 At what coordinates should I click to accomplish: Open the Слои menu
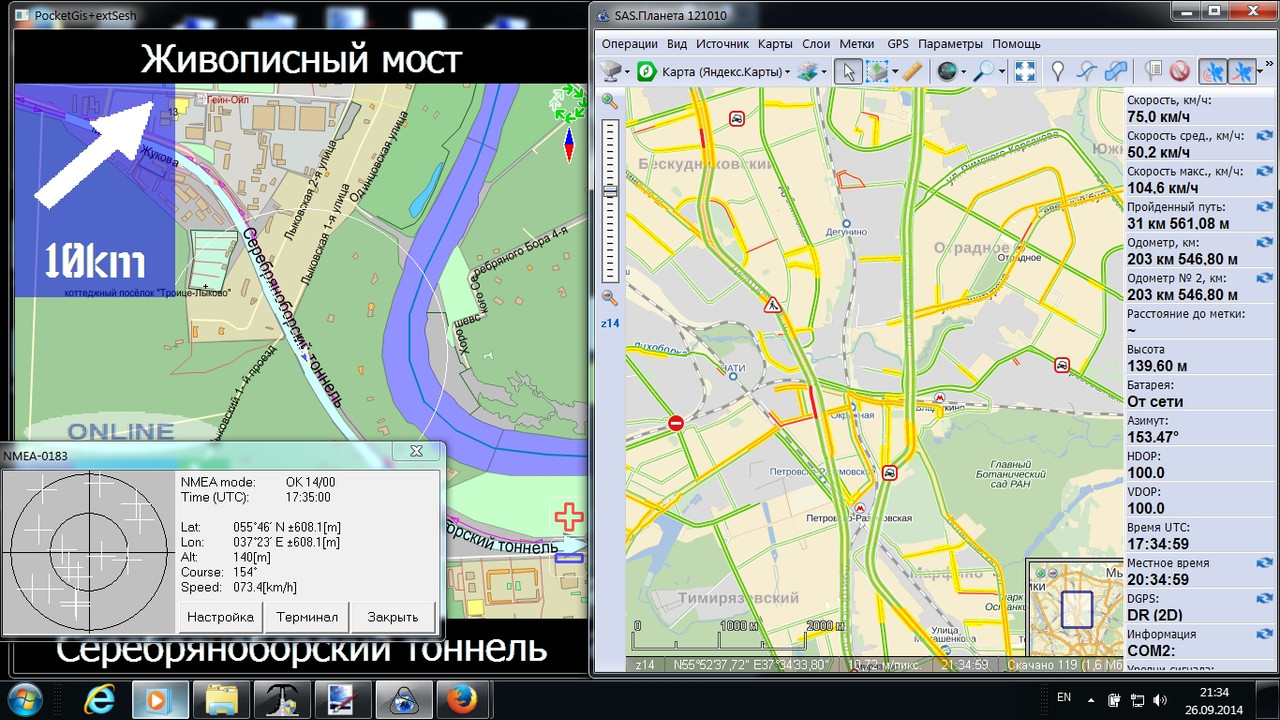[x=816, y=44]
